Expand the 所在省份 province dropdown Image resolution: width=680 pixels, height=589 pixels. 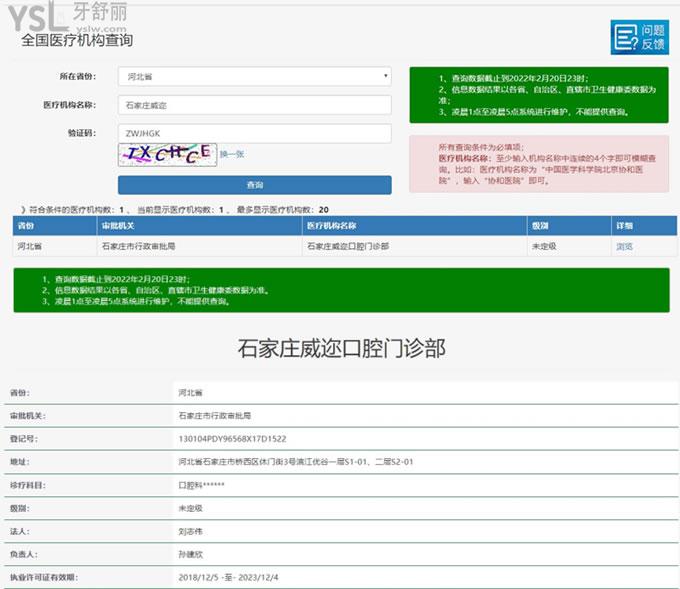(255, 76)
